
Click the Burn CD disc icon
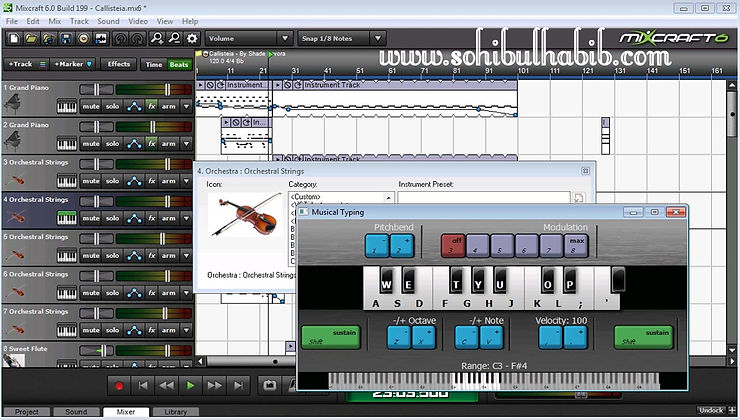click(x=84, y=38)
